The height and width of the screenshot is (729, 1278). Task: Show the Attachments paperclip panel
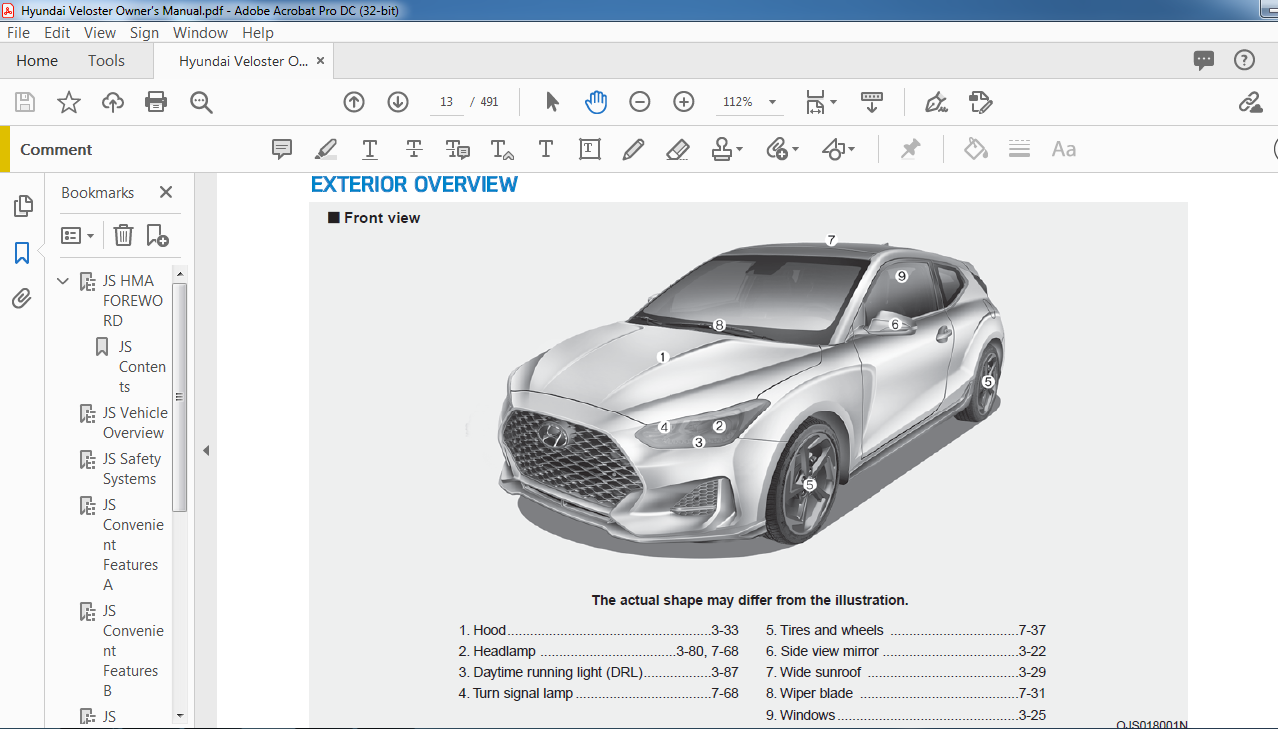click(x=22, y=298)
